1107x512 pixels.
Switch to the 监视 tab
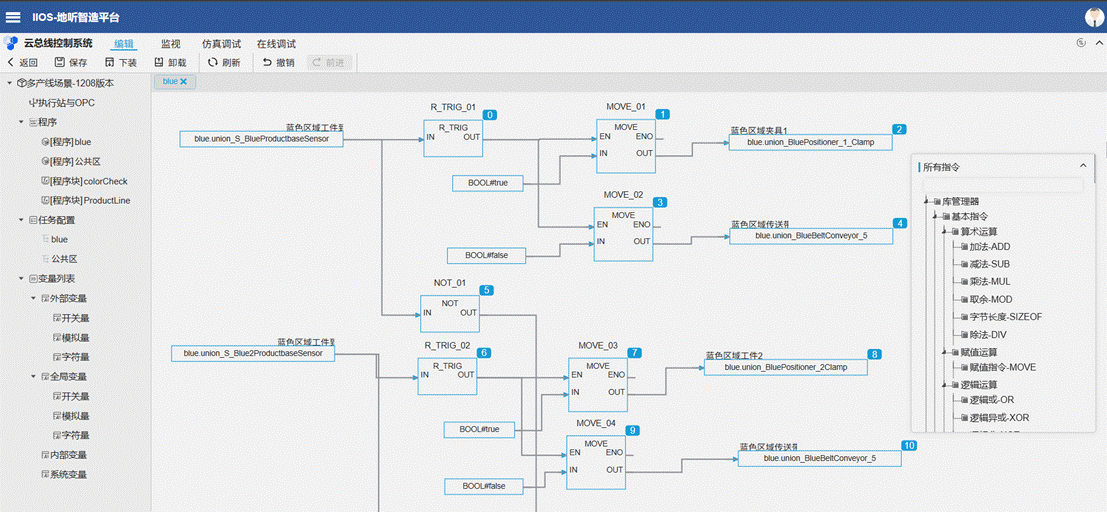click(170, 44)
